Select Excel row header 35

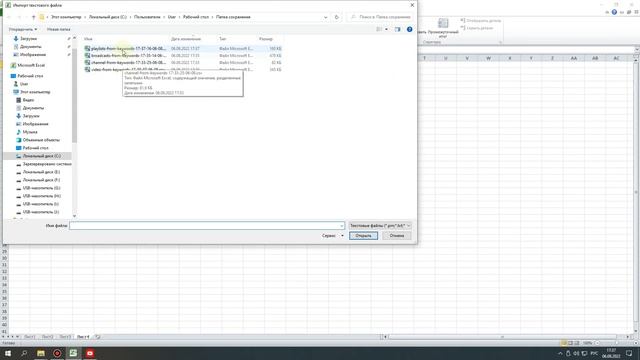[4, 291]
